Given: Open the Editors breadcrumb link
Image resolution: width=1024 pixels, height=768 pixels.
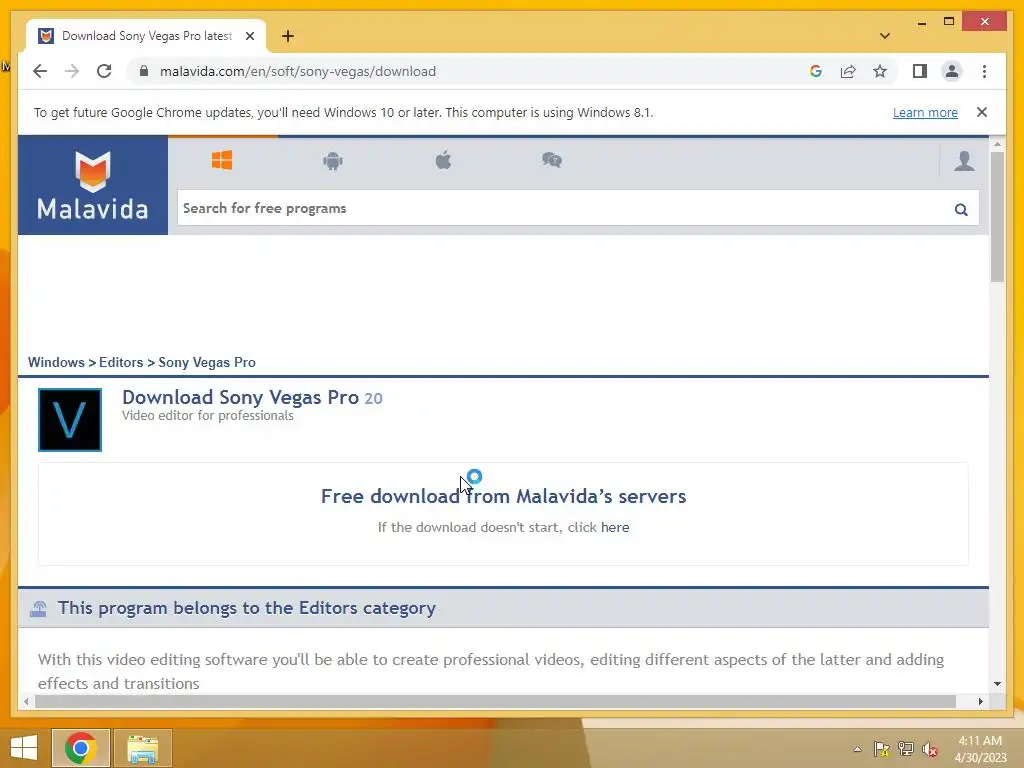Looking at the screenshot, I should pos(121,362).
